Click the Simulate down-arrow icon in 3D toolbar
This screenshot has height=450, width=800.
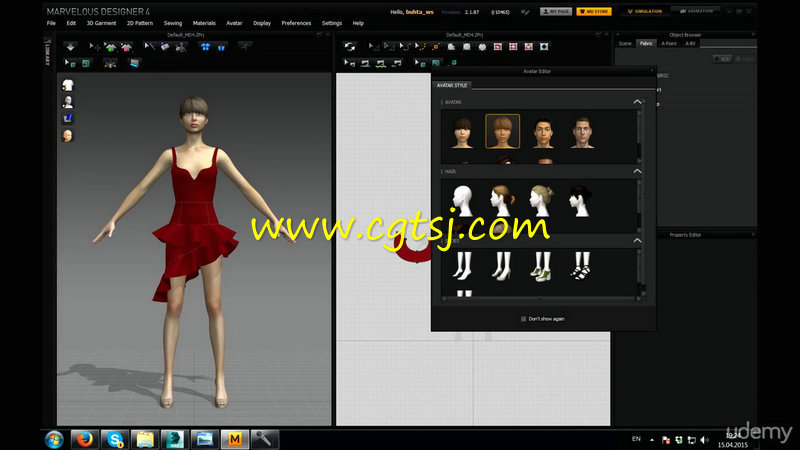70,47
